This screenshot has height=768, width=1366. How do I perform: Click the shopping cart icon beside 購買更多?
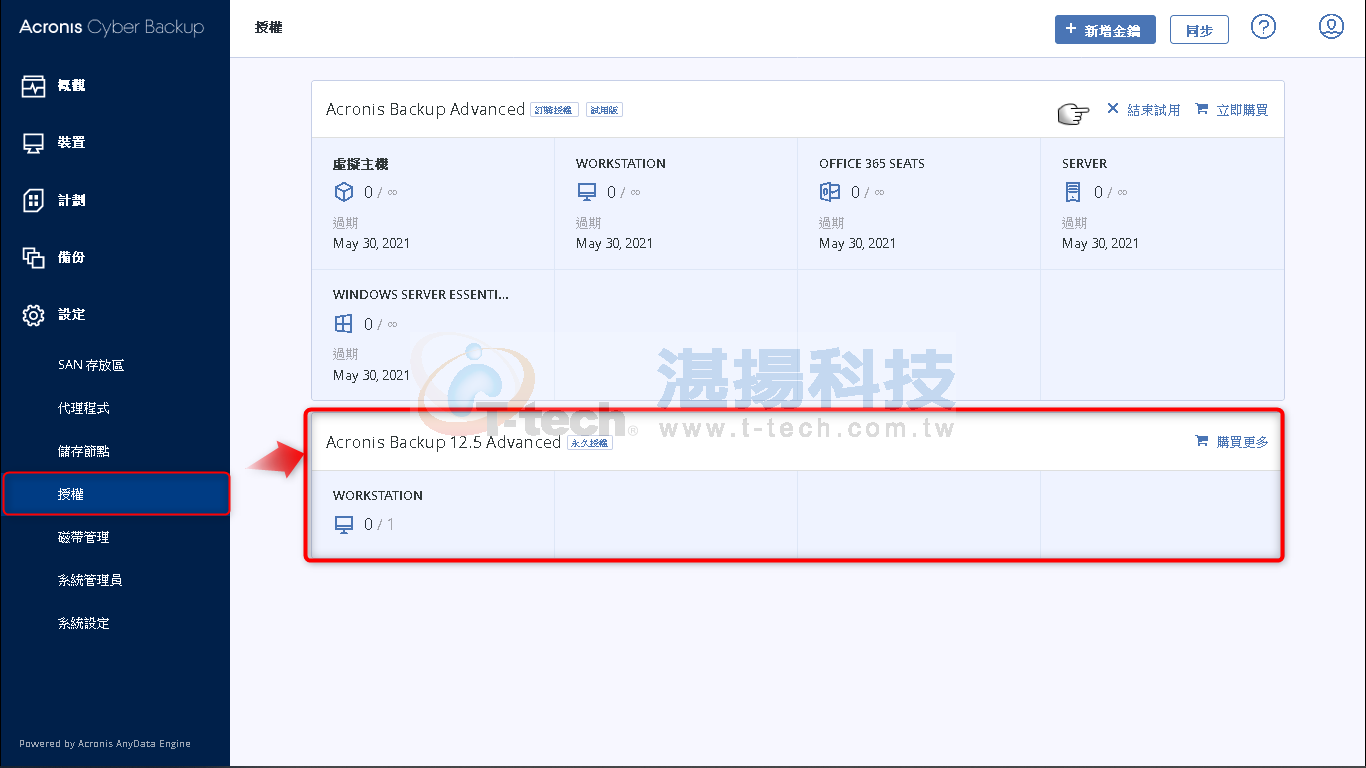pos(1202,441)
